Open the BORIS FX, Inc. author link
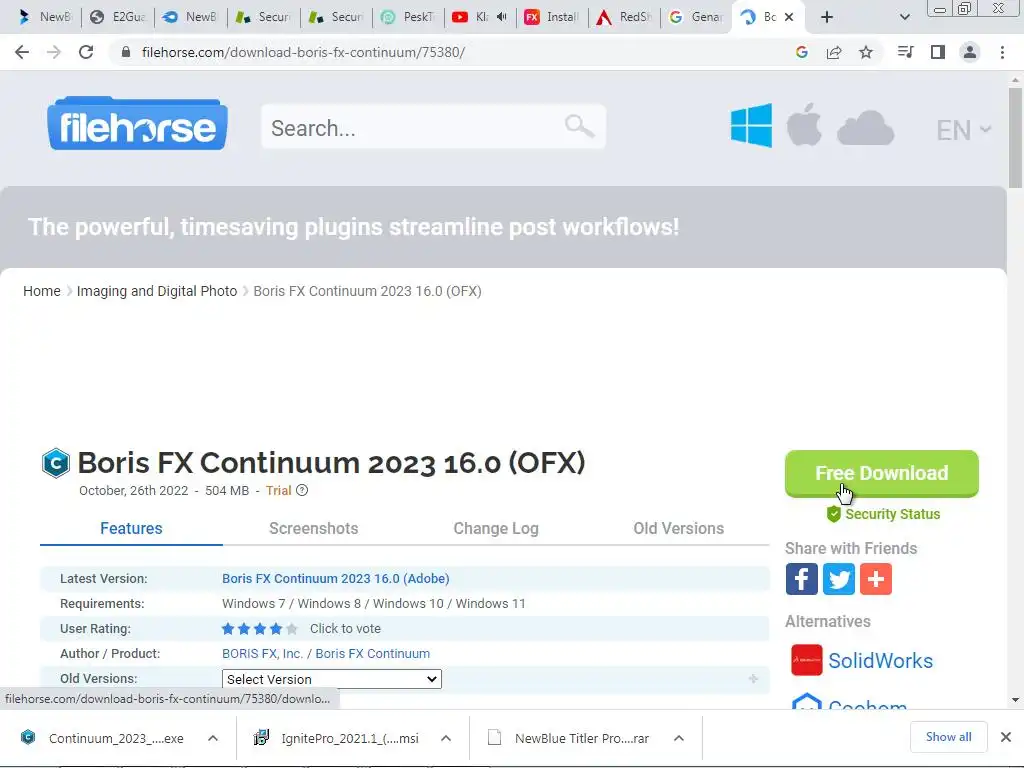Viewport: 1024px width, 768px height. click(x=262, y=654)
